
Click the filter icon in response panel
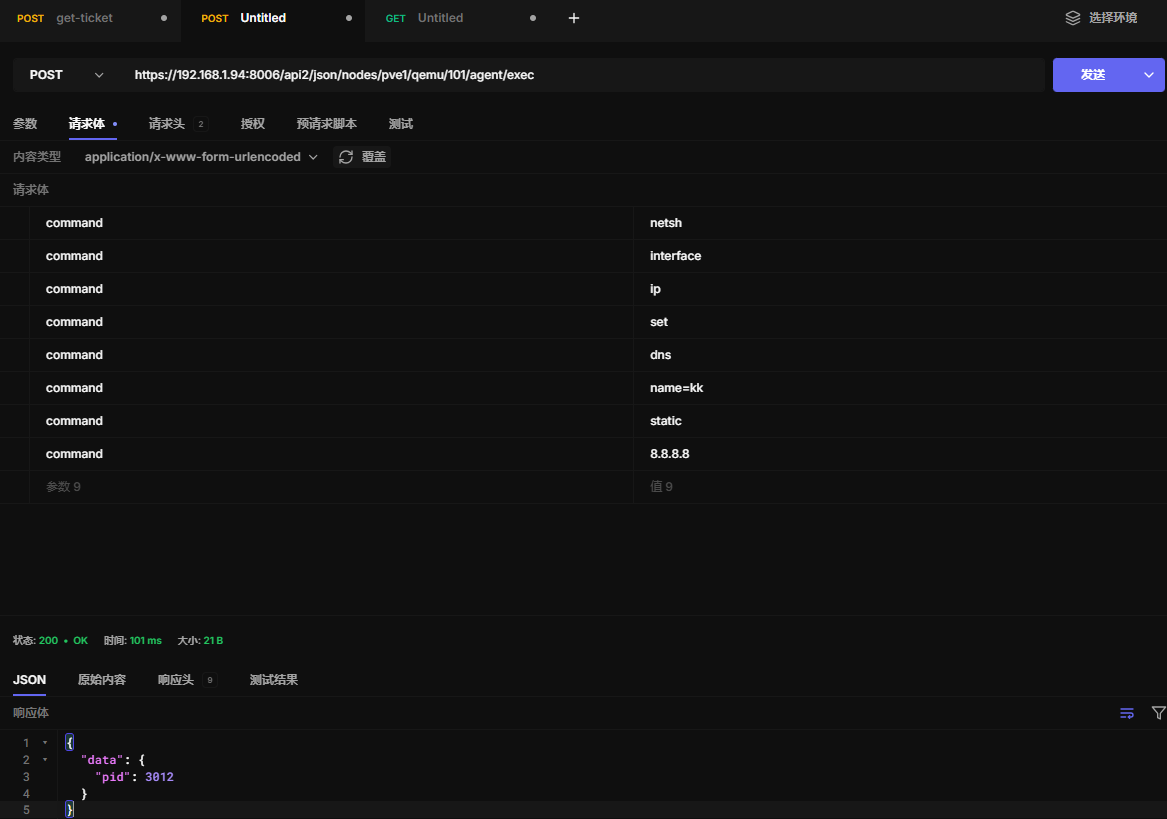pos(1158,713)
